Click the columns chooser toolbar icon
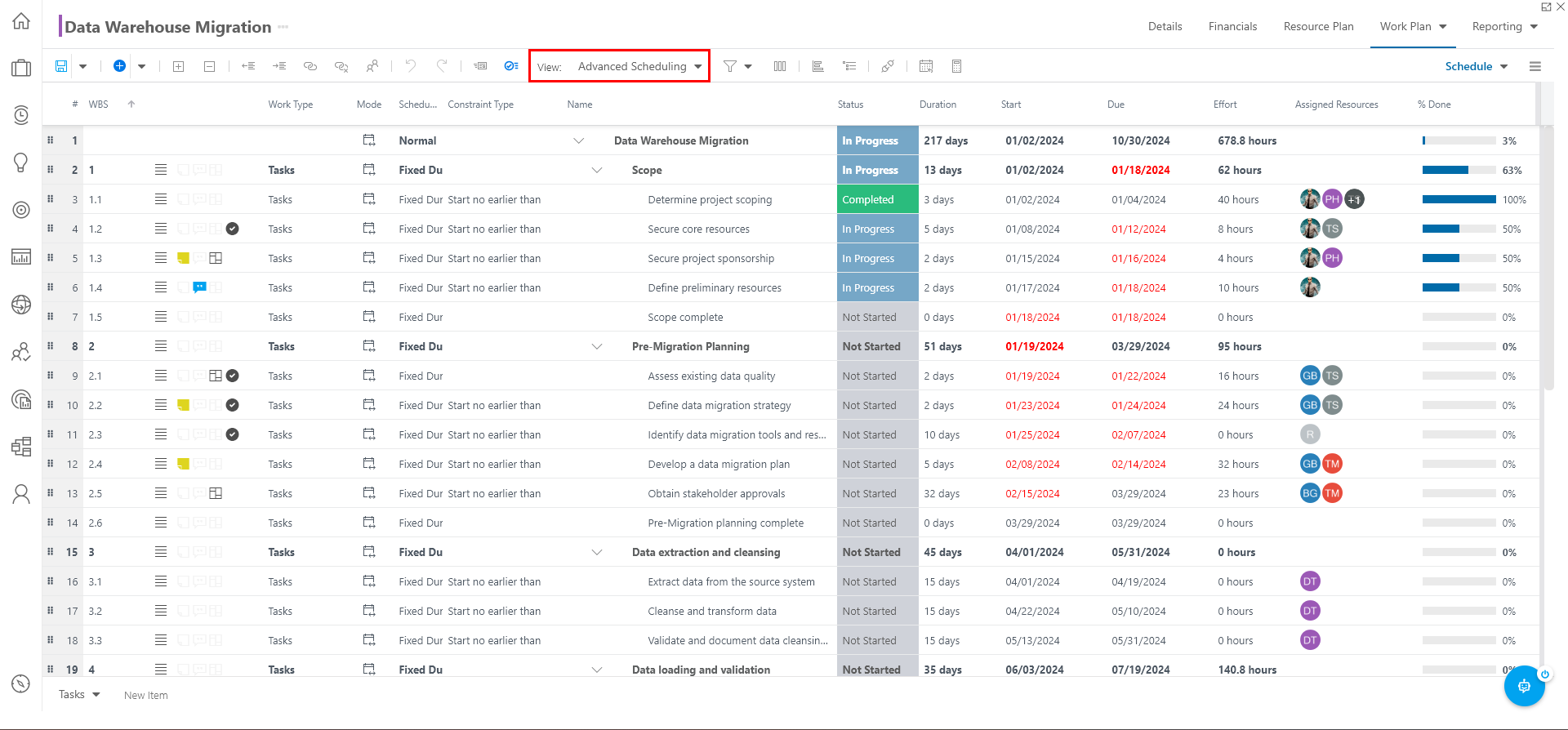This screenshot has width=1568, height=730. [x=780, y=66]
